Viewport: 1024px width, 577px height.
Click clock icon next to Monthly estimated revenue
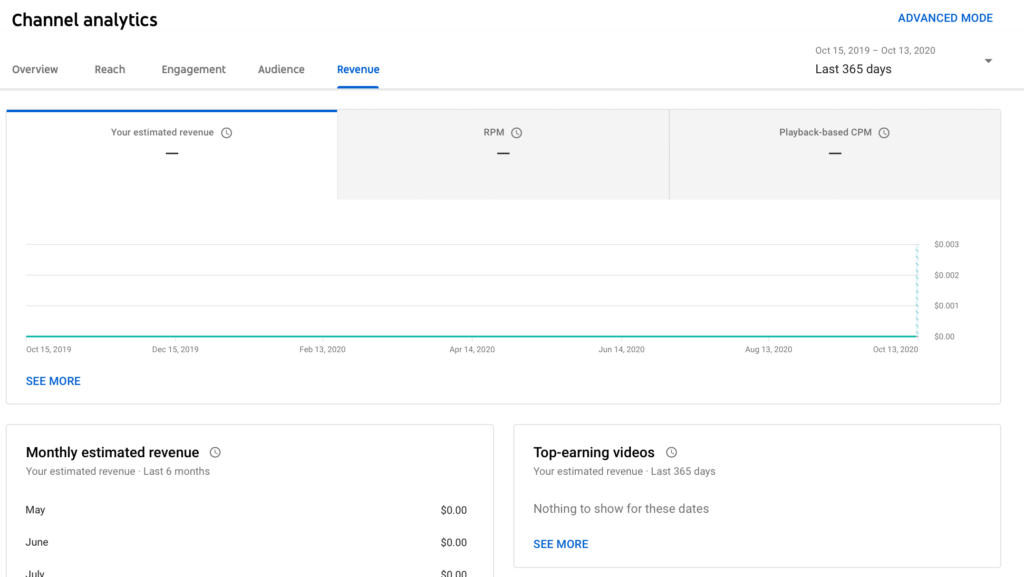point(215,453)
